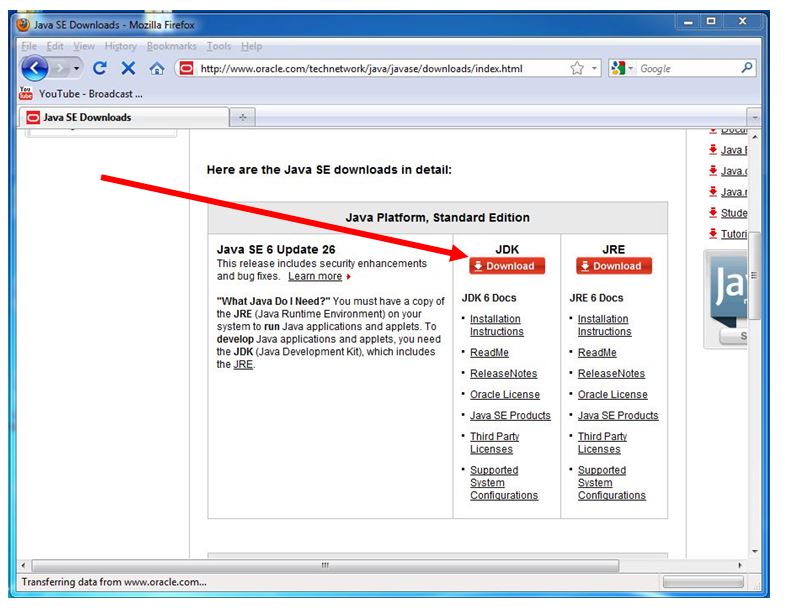Click the search magnifier icon
Screen dimensions: 790x612
click(747, 69)
